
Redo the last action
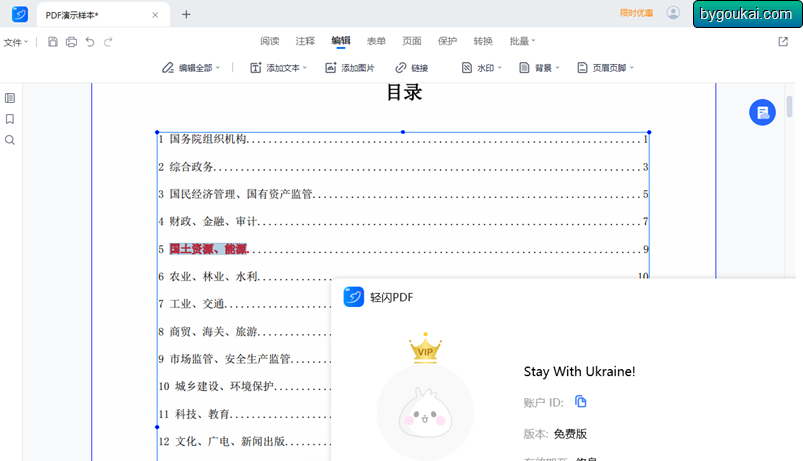pos(108,42)
